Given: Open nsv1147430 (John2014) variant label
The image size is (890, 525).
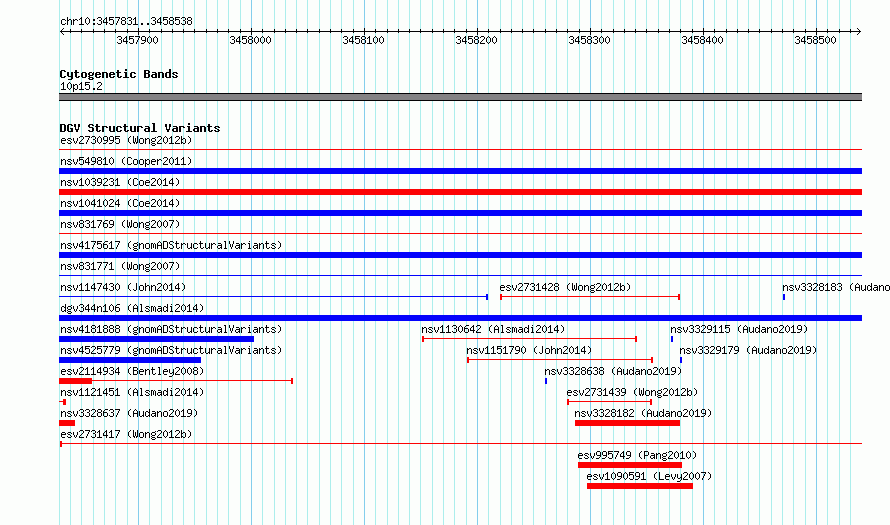Looking at the screenshot, I should [x=123, y=287].
